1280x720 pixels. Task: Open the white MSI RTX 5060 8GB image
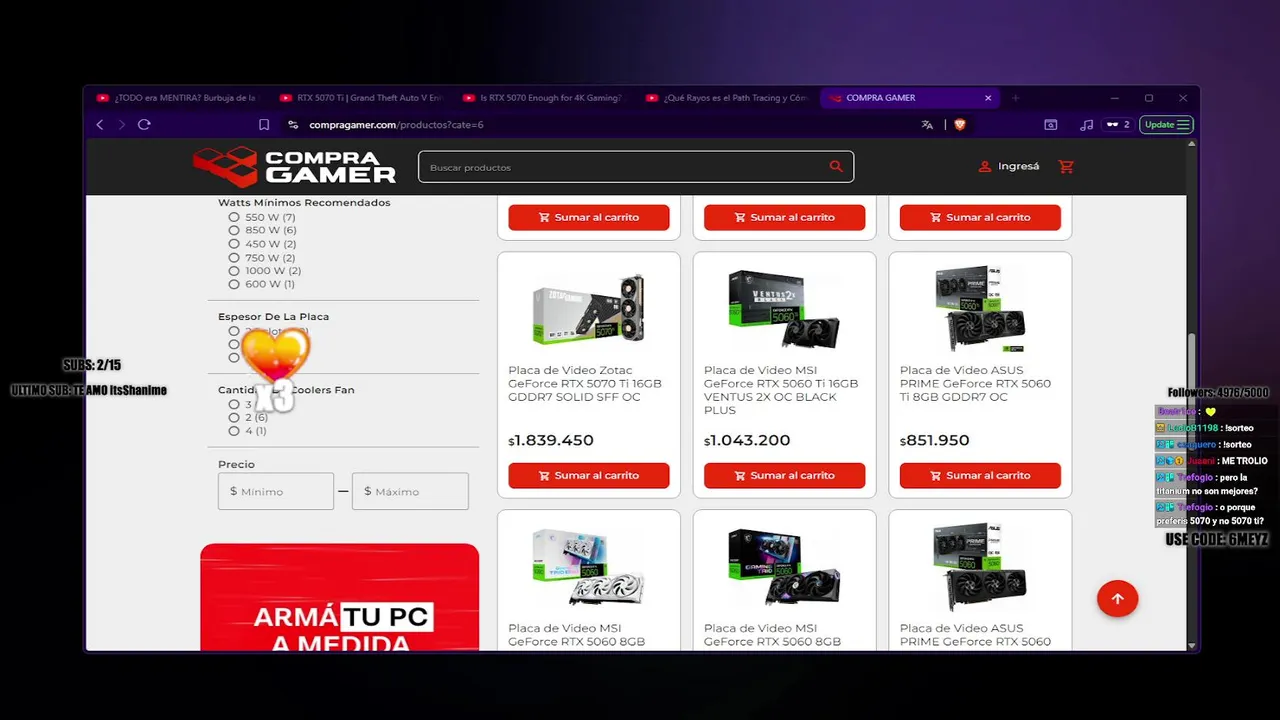[x=589, y=567]
